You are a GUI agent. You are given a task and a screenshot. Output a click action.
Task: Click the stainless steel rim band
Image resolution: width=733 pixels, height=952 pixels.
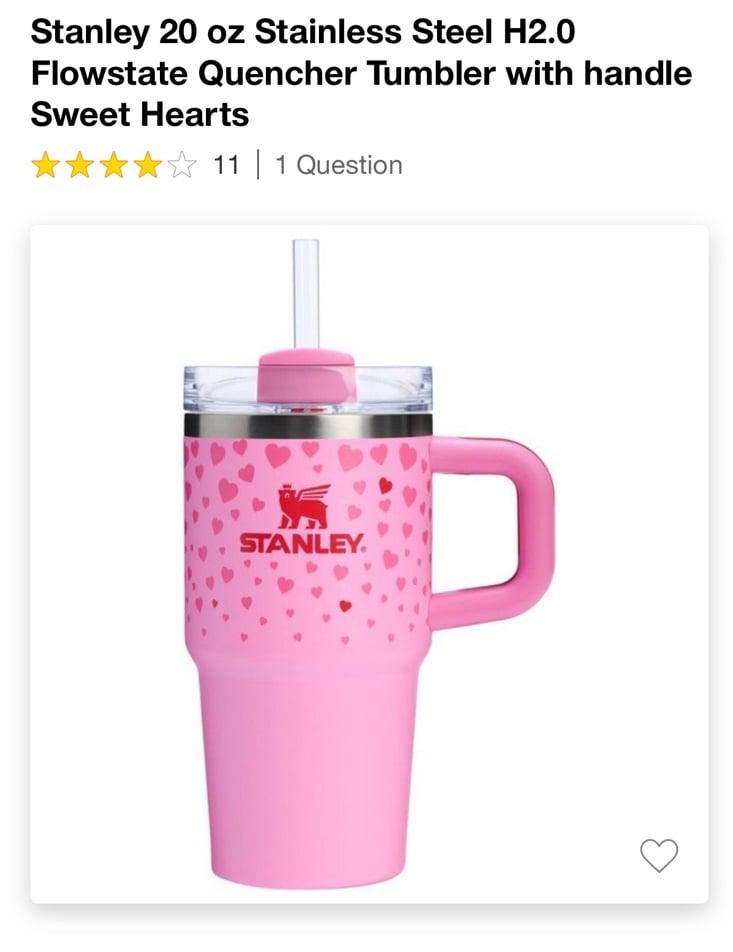tap(308, 426)
